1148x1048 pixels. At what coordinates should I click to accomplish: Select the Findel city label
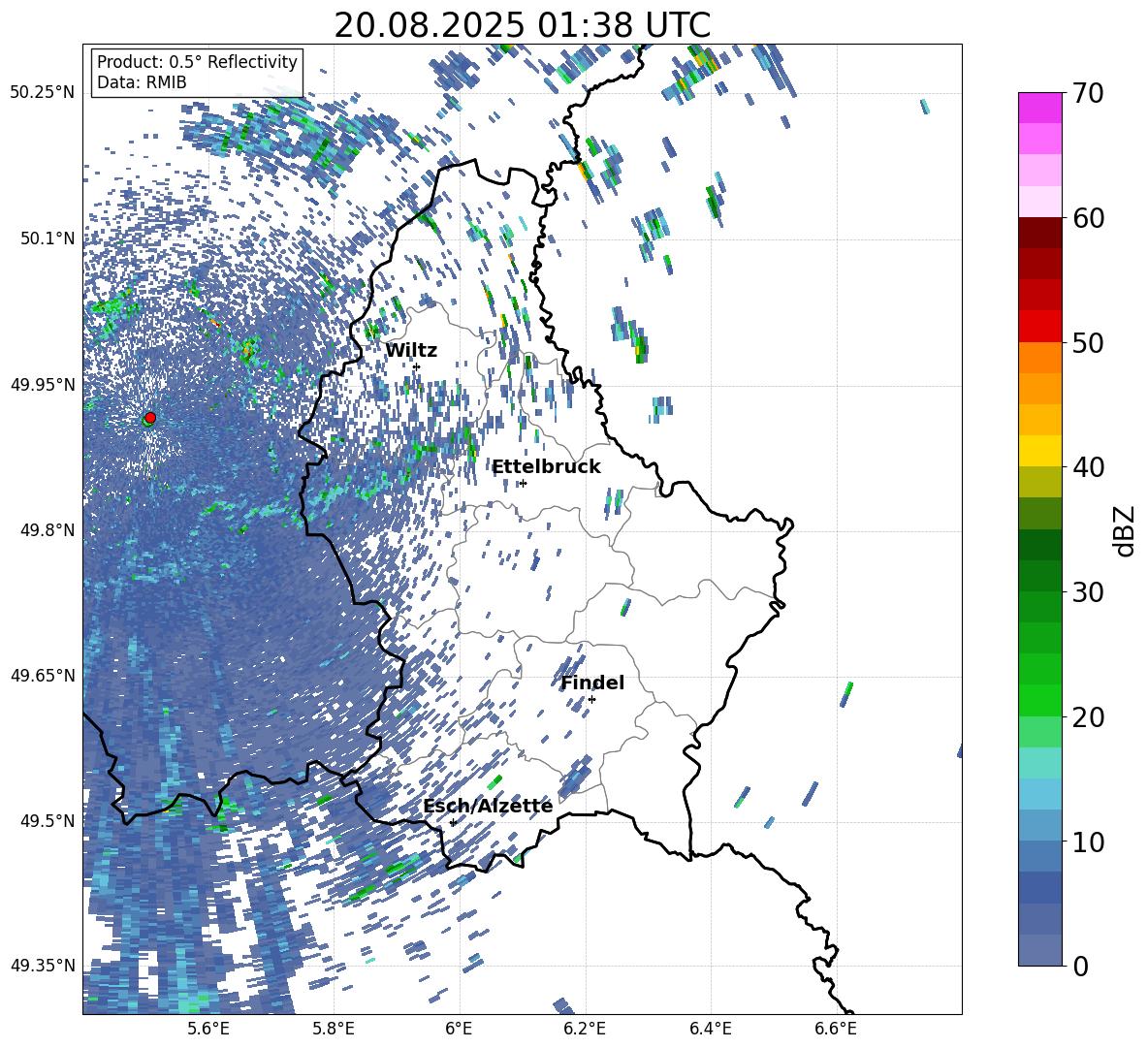(592, 683)
